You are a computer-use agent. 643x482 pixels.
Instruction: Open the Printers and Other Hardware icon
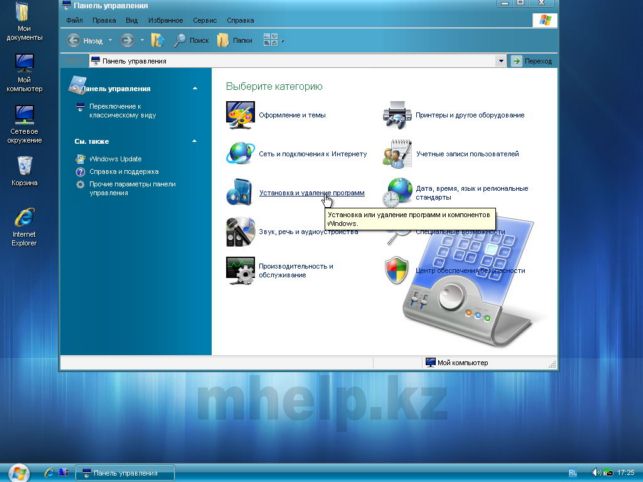pos(397,115)
